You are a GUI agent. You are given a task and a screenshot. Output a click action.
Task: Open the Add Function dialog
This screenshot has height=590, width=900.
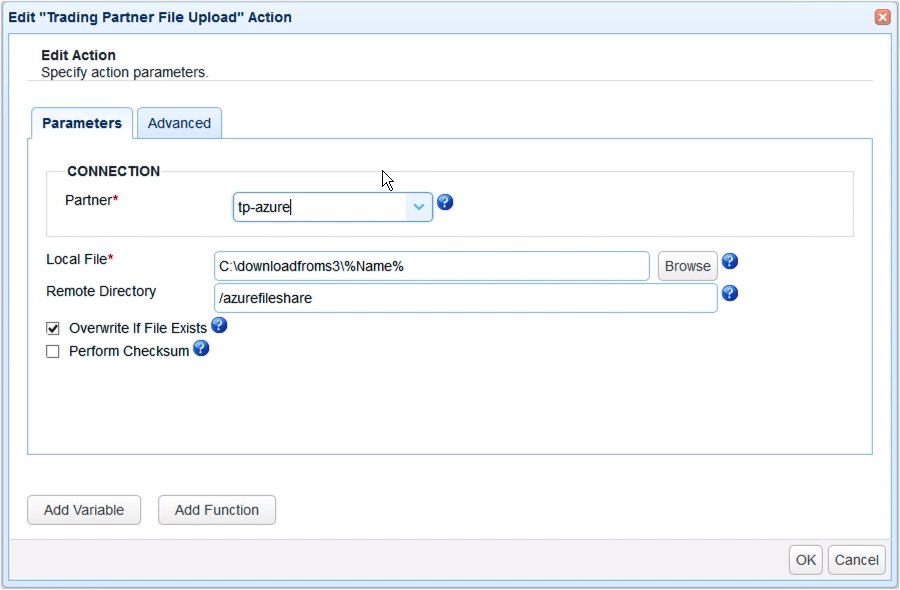point(216,510)
